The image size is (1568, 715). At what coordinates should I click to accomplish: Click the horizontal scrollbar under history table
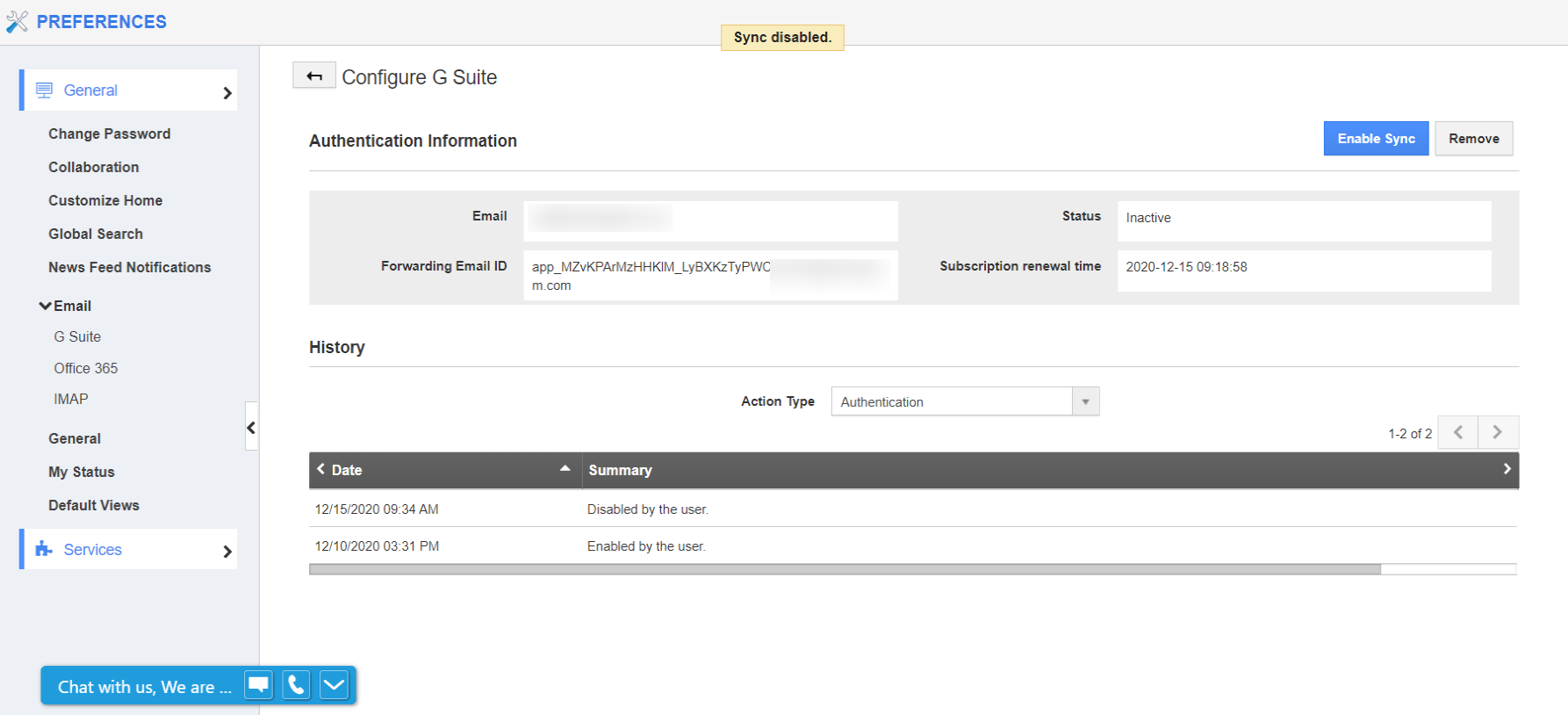tap(844, 569)
